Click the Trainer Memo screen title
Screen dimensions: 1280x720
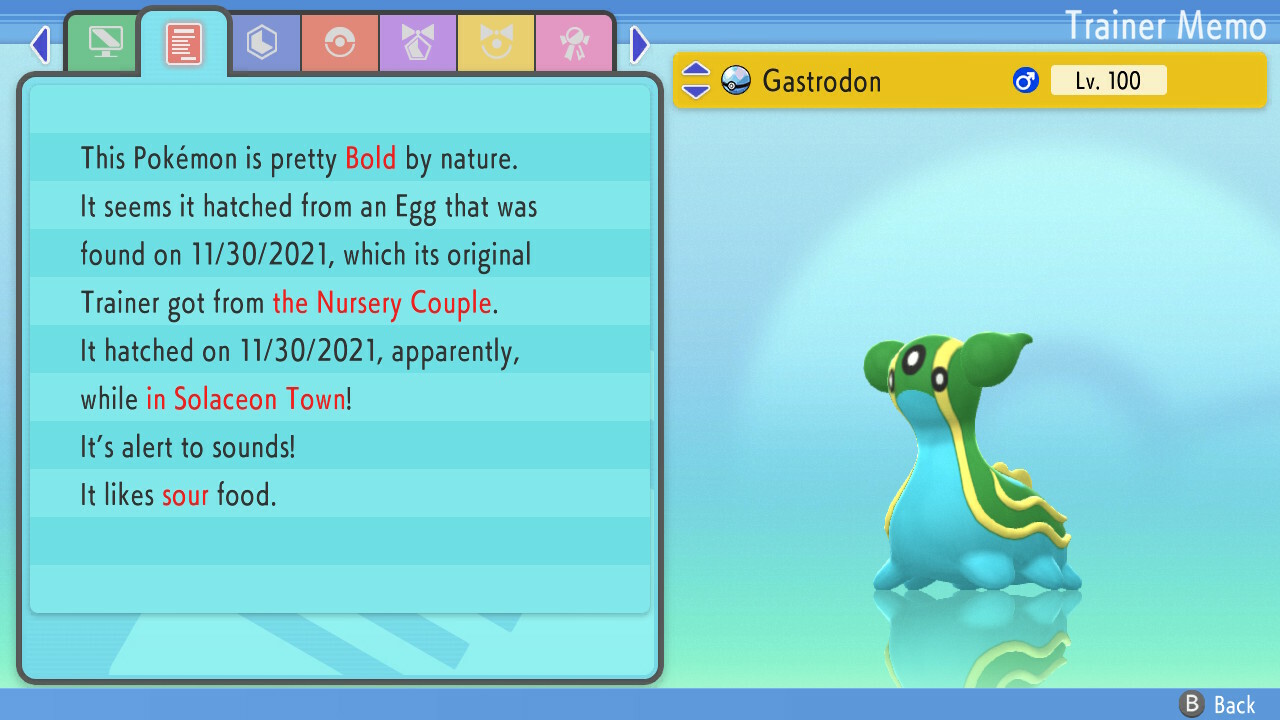[x=1166, y=25]
